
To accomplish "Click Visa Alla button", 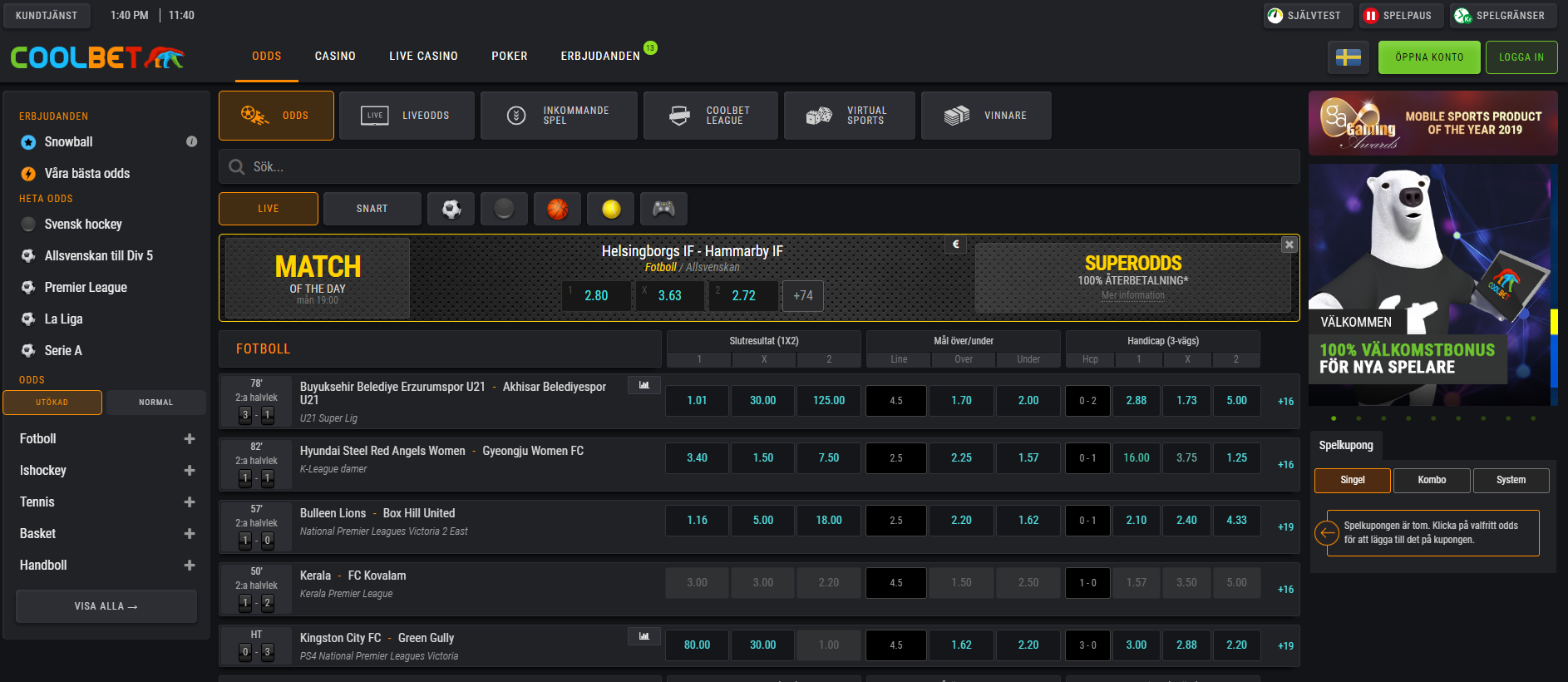I will 106,606.
